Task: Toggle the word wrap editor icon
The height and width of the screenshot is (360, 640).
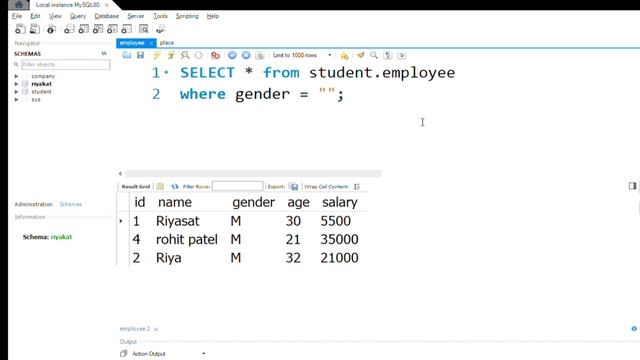Action: [402, 55]
